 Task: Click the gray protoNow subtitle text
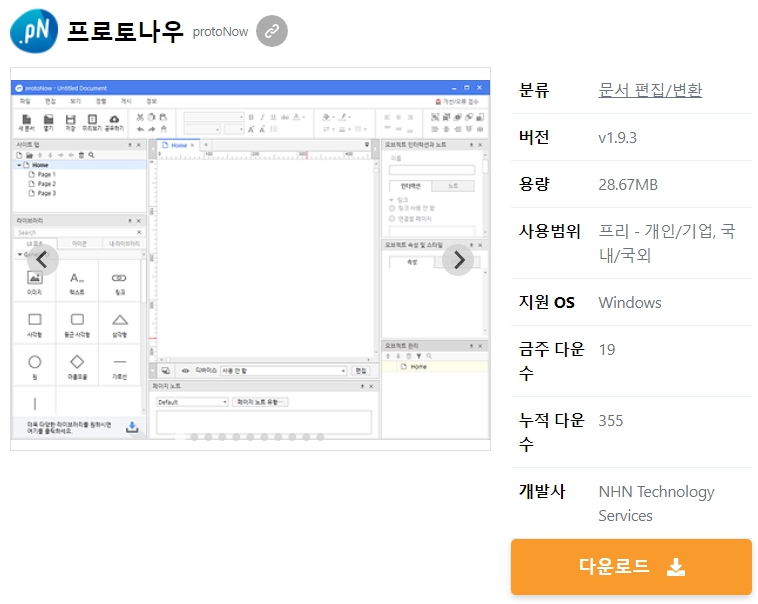[x=220, y=32]
